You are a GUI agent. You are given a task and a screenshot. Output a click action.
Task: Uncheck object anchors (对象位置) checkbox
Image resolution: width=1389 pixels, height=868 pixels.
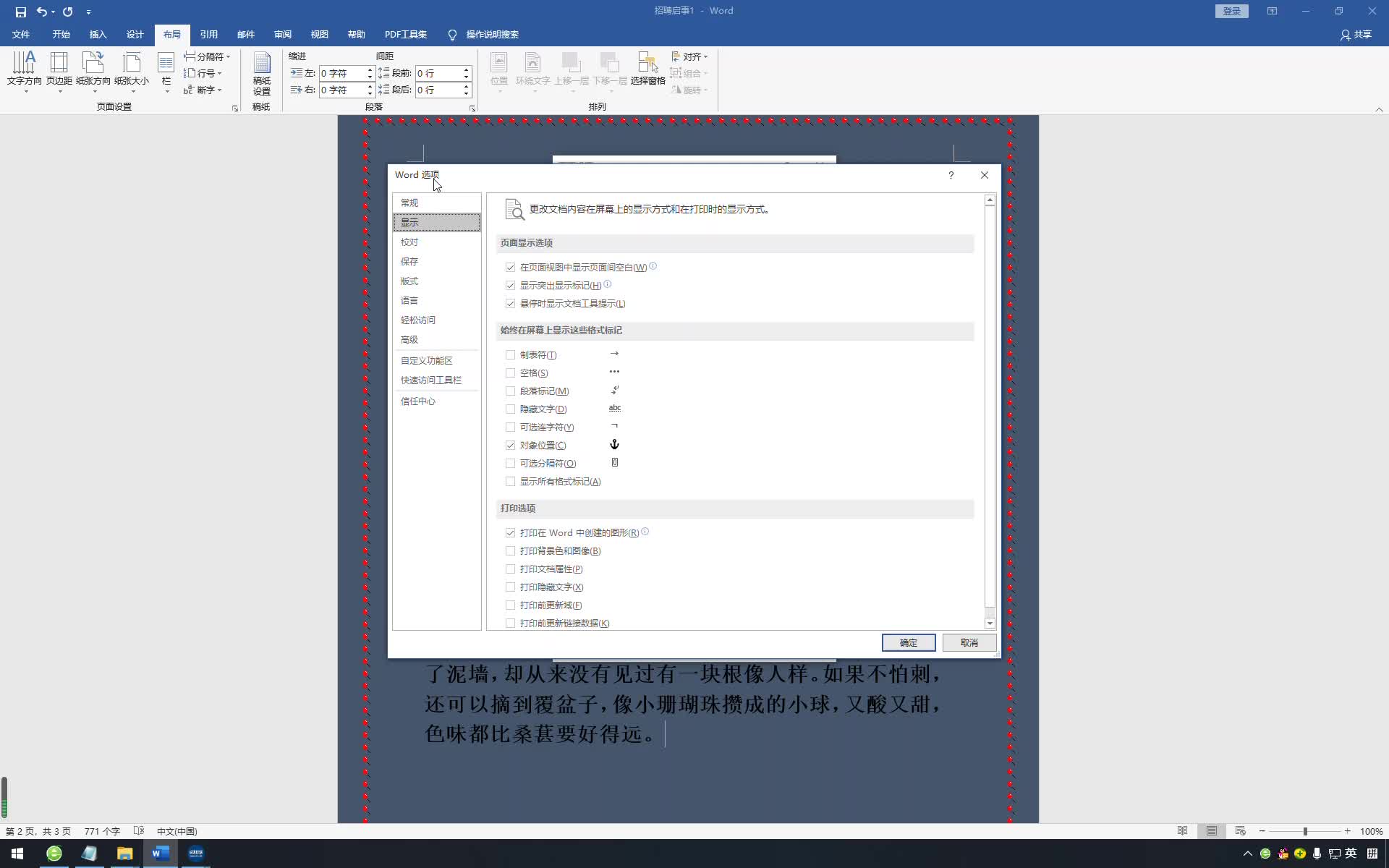pos(511,446)
